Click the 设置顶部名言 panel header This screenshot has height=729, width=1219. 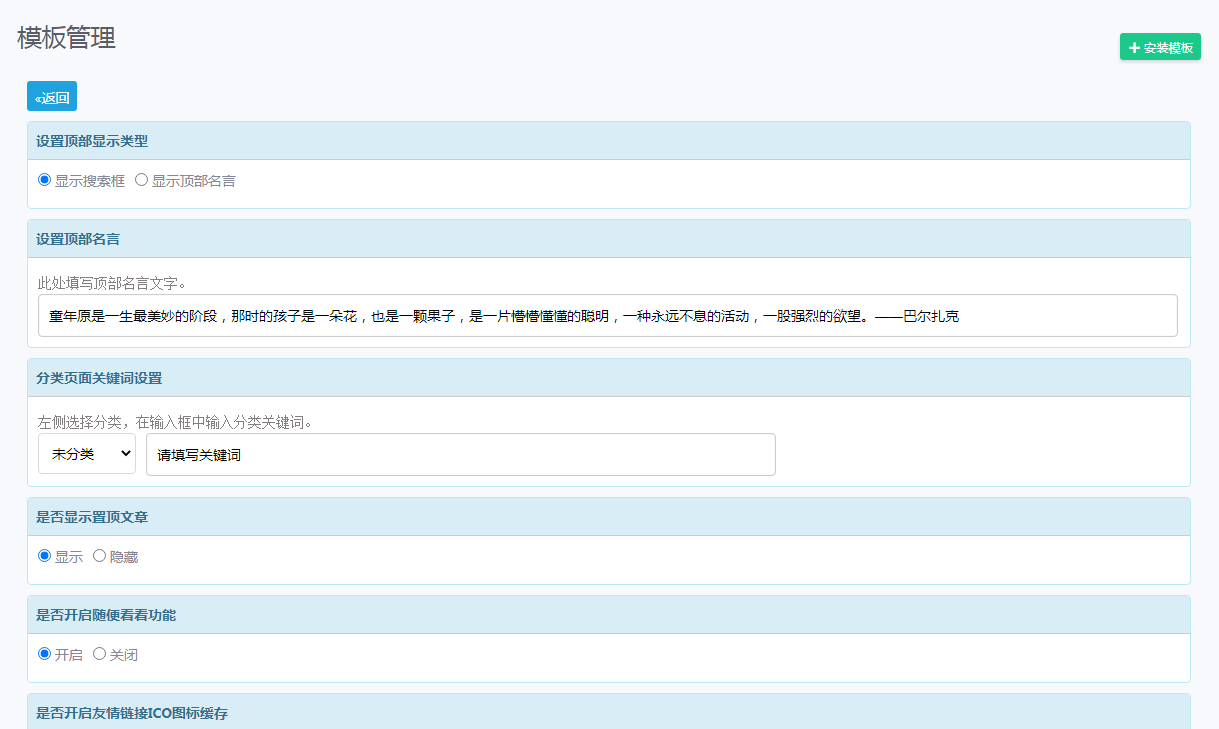coord(609,239)
